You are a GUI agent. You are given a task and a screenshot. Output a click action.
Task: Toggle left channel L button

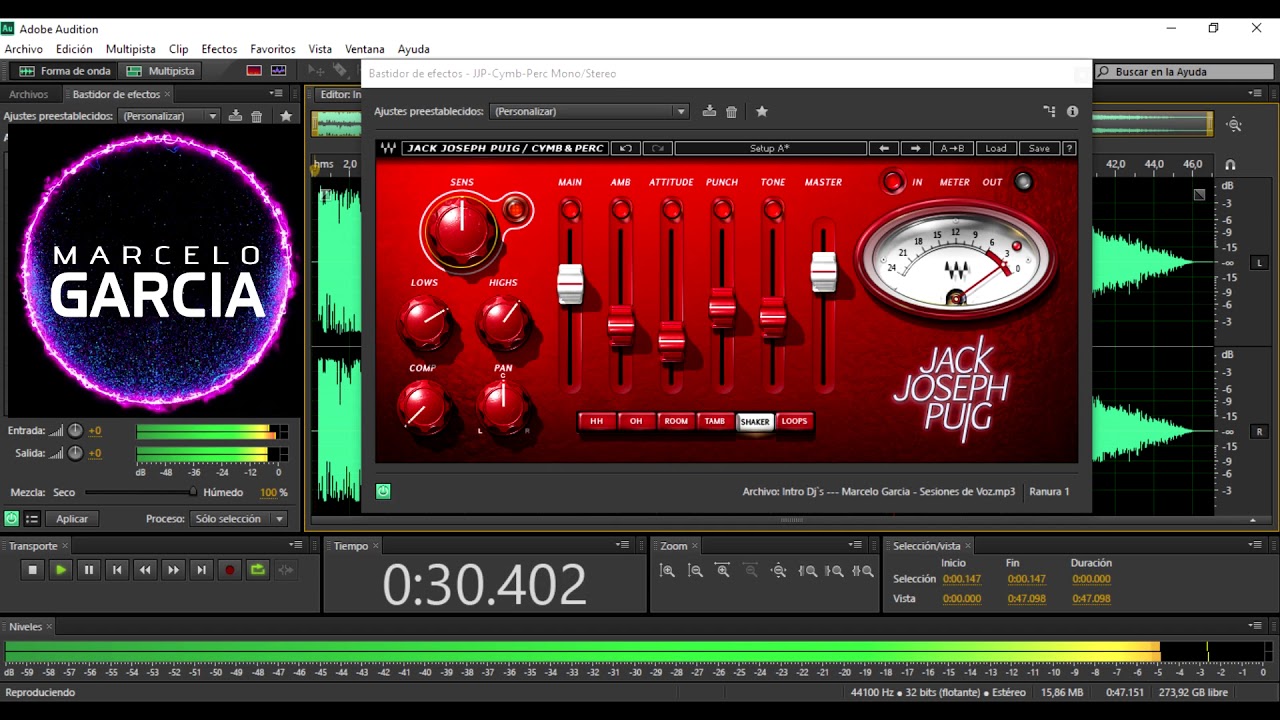[x=1259, y=263]
